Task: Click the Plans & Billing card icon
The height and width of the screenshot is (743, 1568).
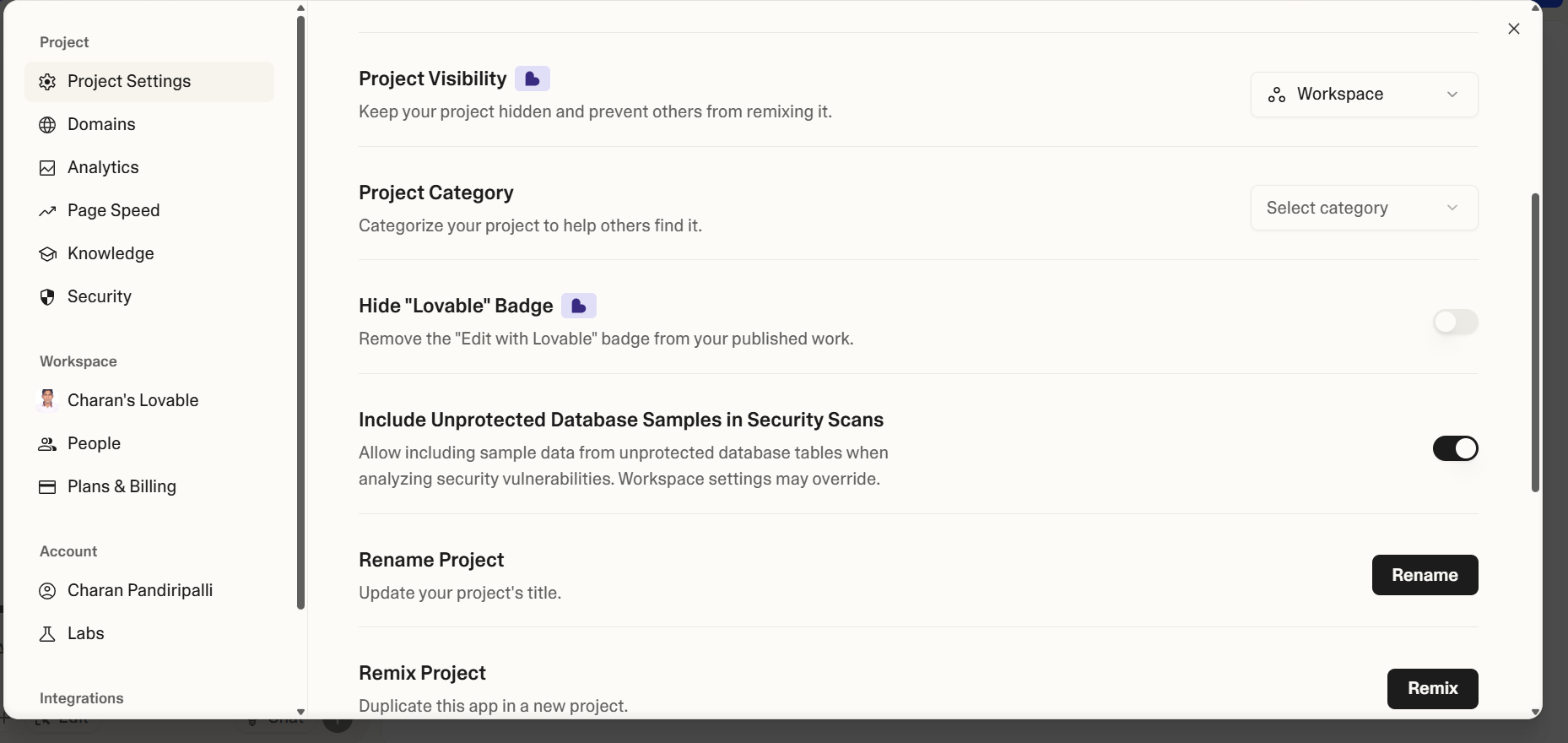Action: 47,487
